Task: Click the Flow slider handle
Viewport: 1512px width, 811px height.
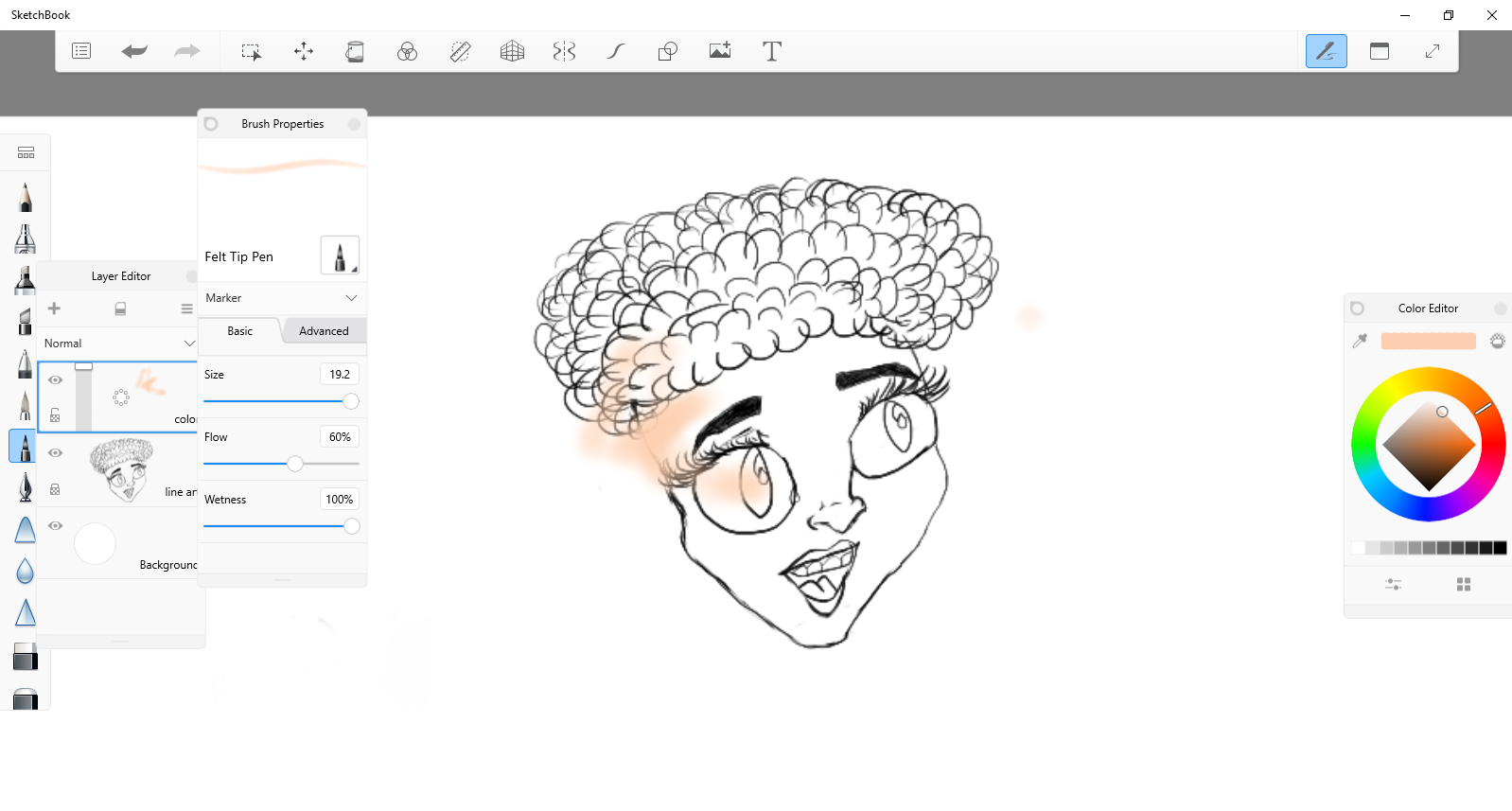Action: [x=295, y=464]
